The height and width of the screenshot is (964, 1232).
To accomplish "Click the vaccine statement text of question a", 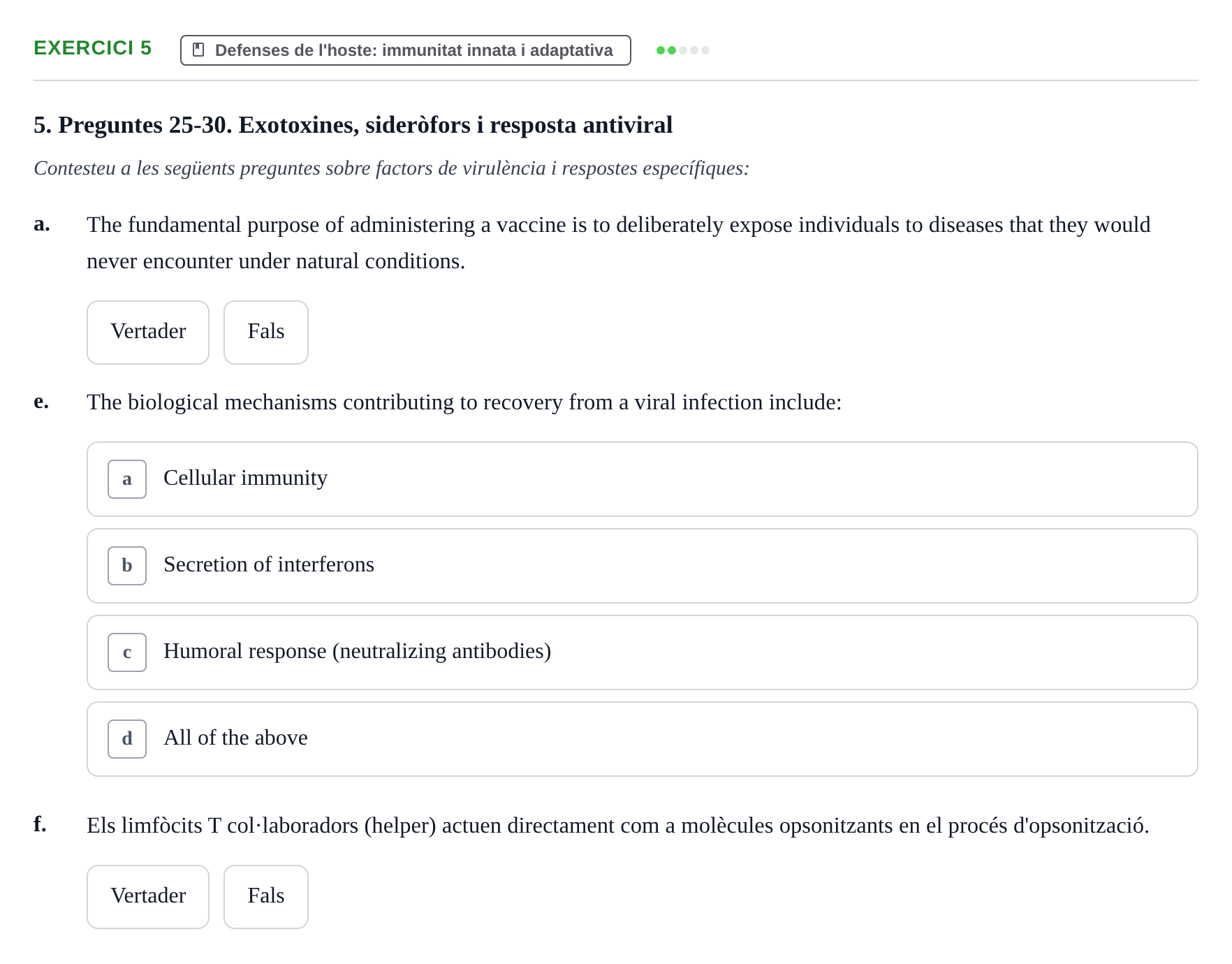I will [618, 243].
